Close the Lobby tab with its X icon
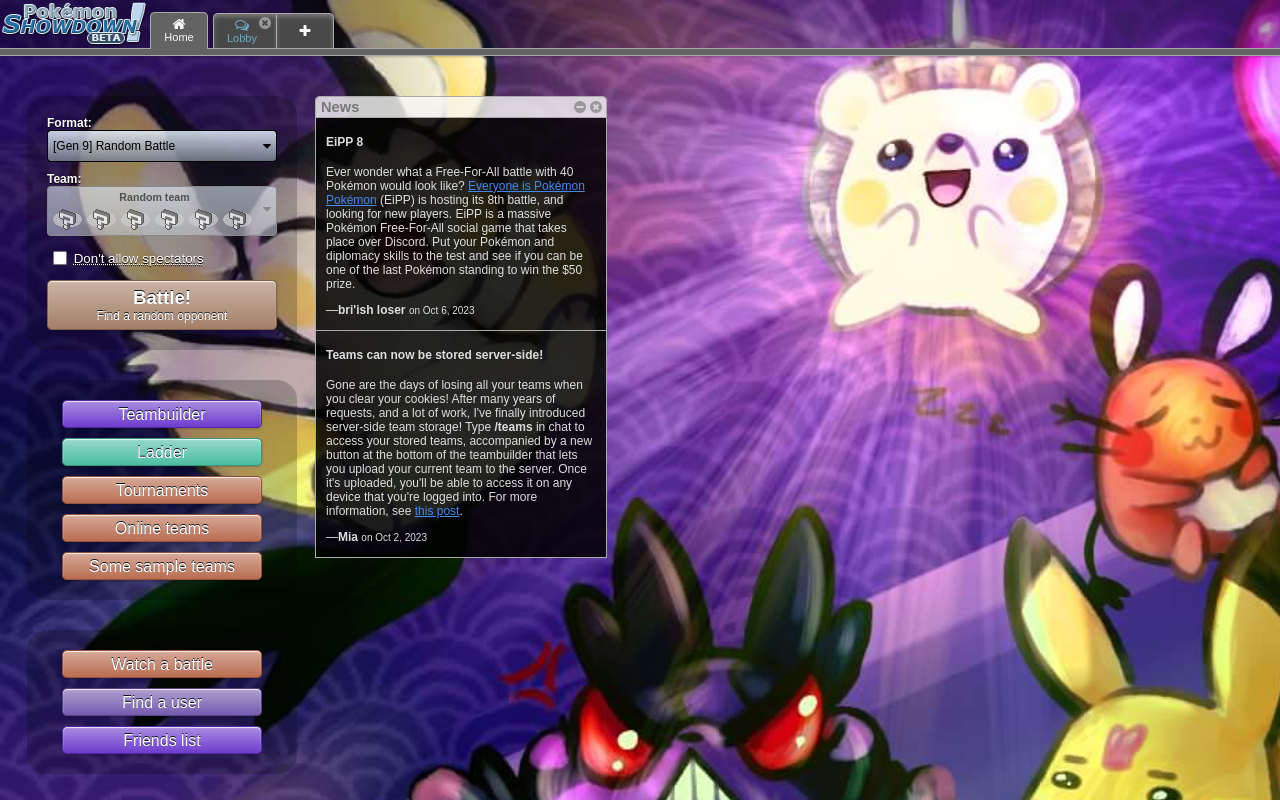The width and height of the screenshot is (1280, 800). coord(265,23)
